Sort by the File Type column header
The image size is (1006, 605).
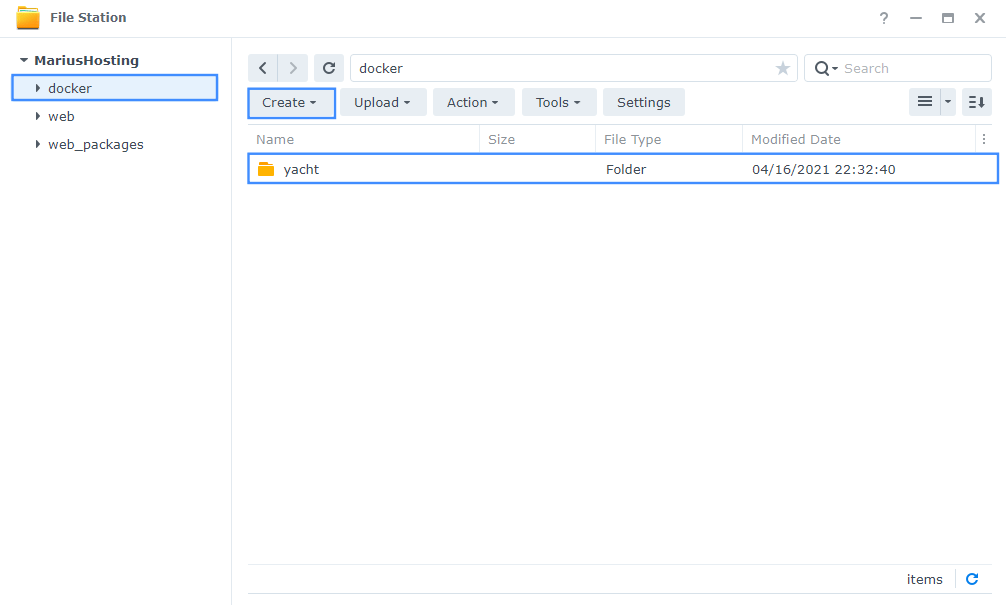[669, 139]
